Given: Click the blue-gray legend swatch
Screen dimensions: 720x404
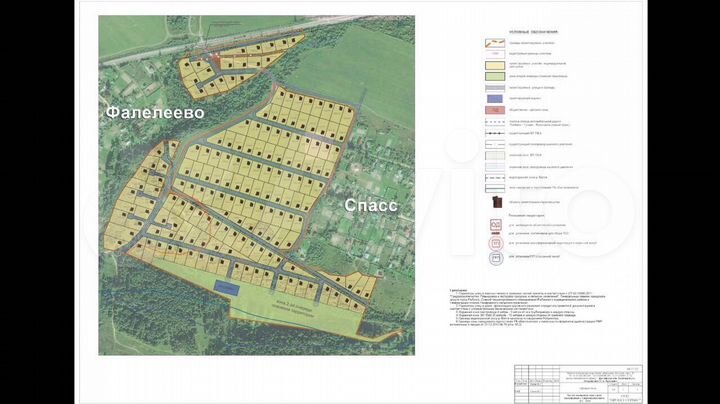Looking at the screenshot, I should tap(494, 98).
